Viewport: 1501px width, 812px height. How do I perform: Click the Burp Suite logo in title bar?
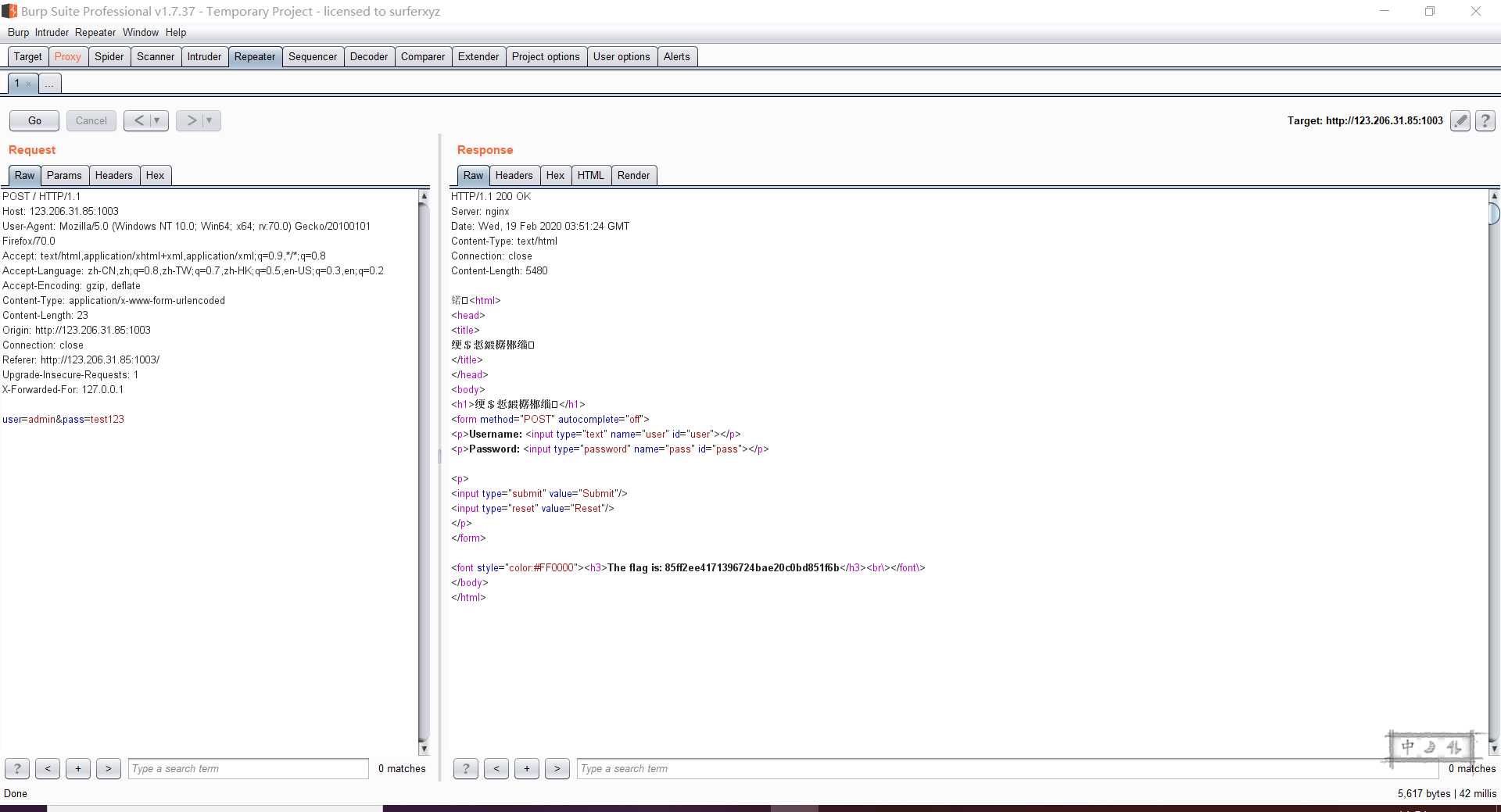coord(9,11)
